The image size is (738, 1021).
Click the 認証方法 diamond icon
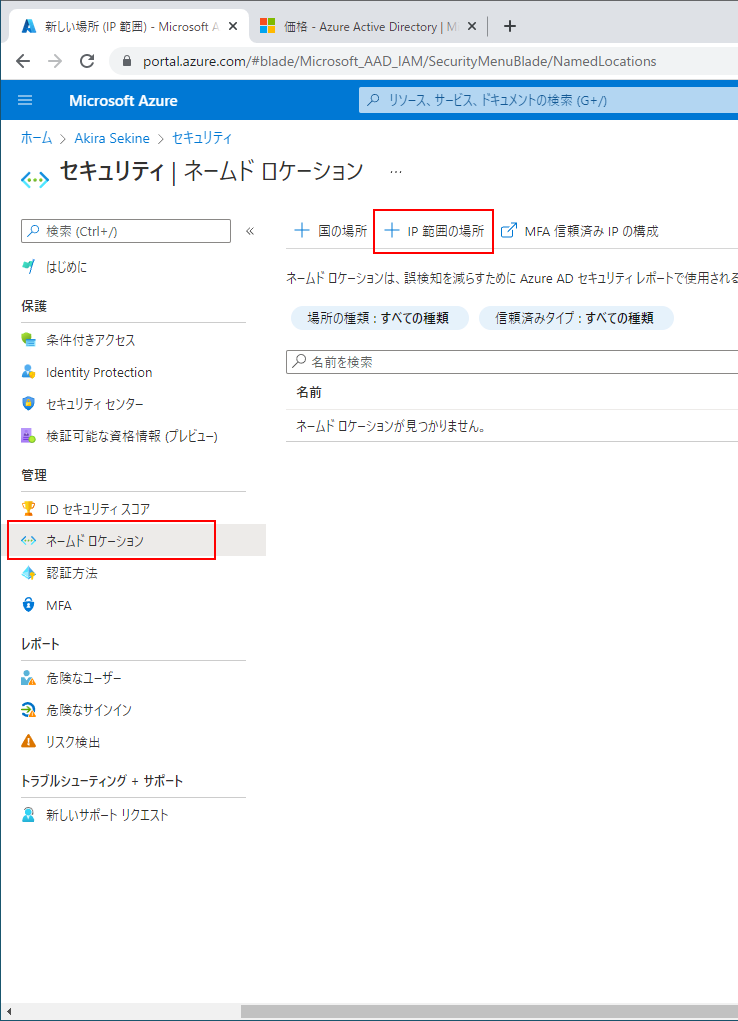[28, 572]
